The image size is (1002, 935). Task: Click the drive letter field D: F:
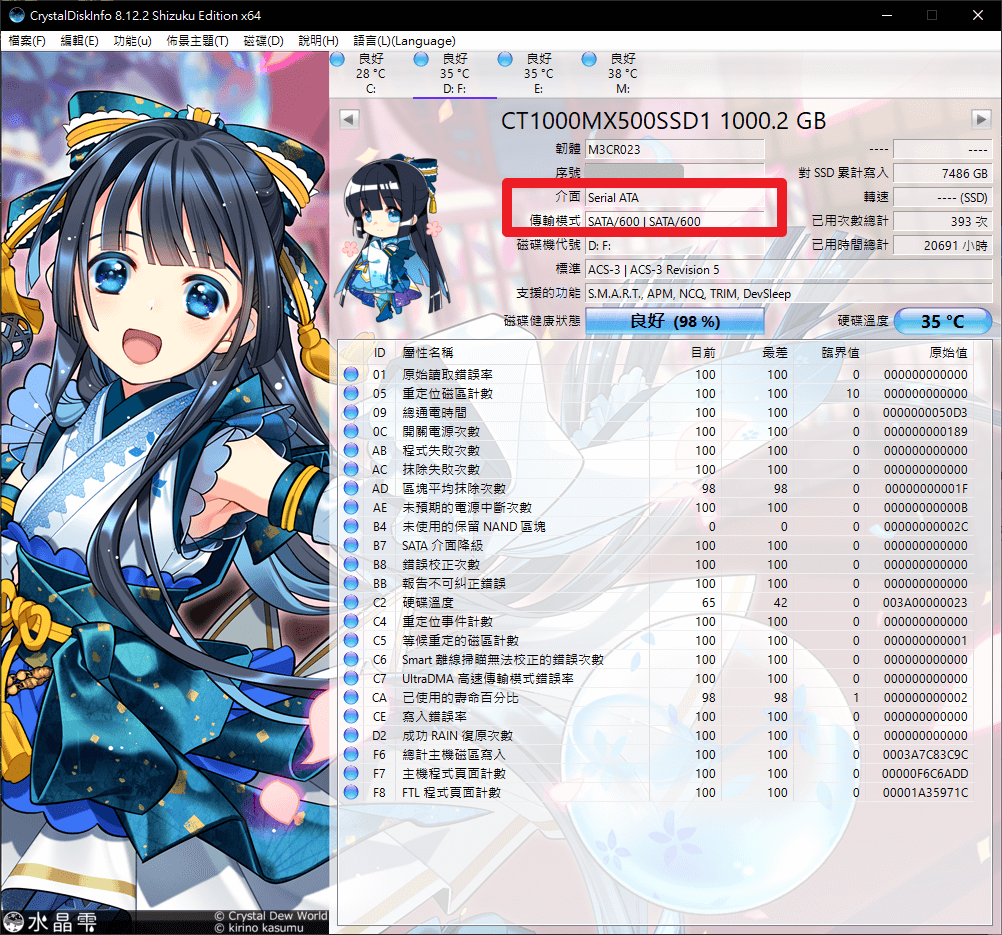pyautogui.click(x=675, y=245)
